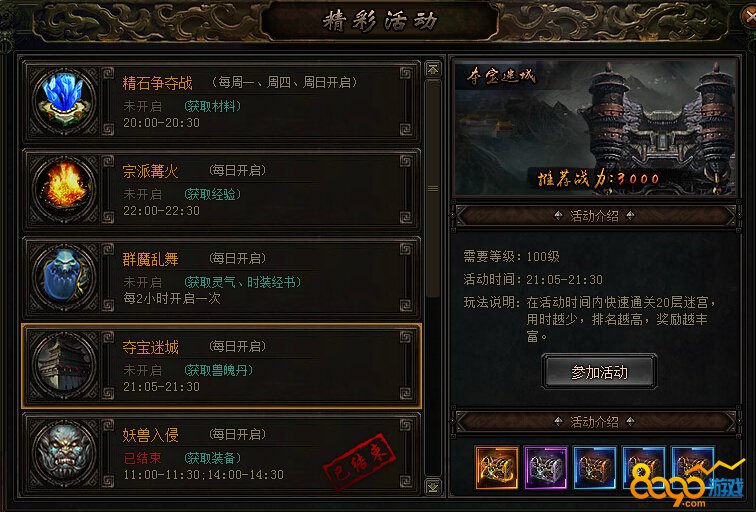Select the 宗派篝火 activity entry

point(221,189)
